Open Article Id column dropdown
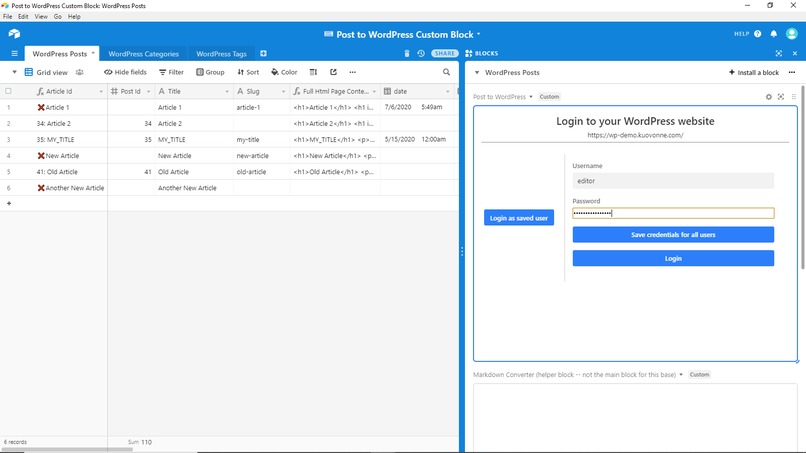This screenshot has height=453, width=806. click(101, 92)
